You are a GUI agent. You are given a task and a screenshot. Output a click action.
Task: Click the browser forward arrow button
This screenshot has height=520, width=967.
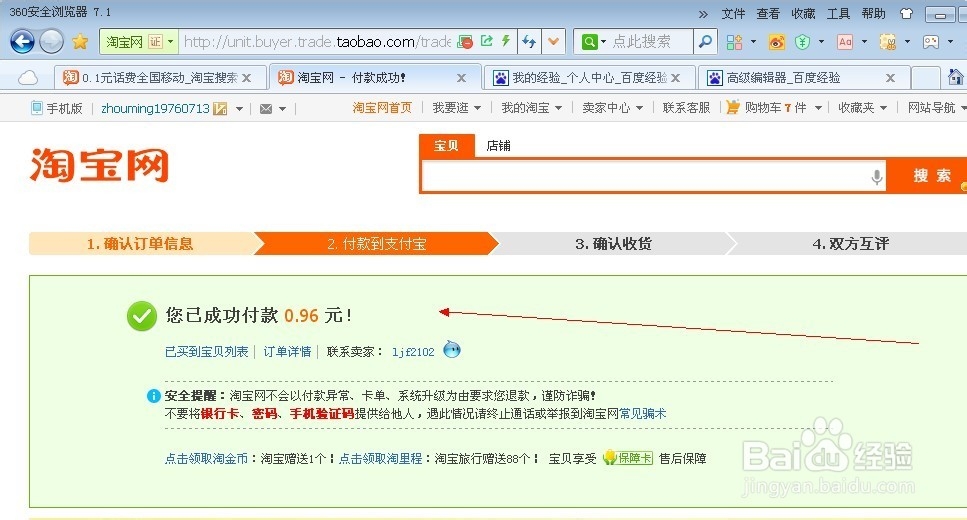pos(51,42)
